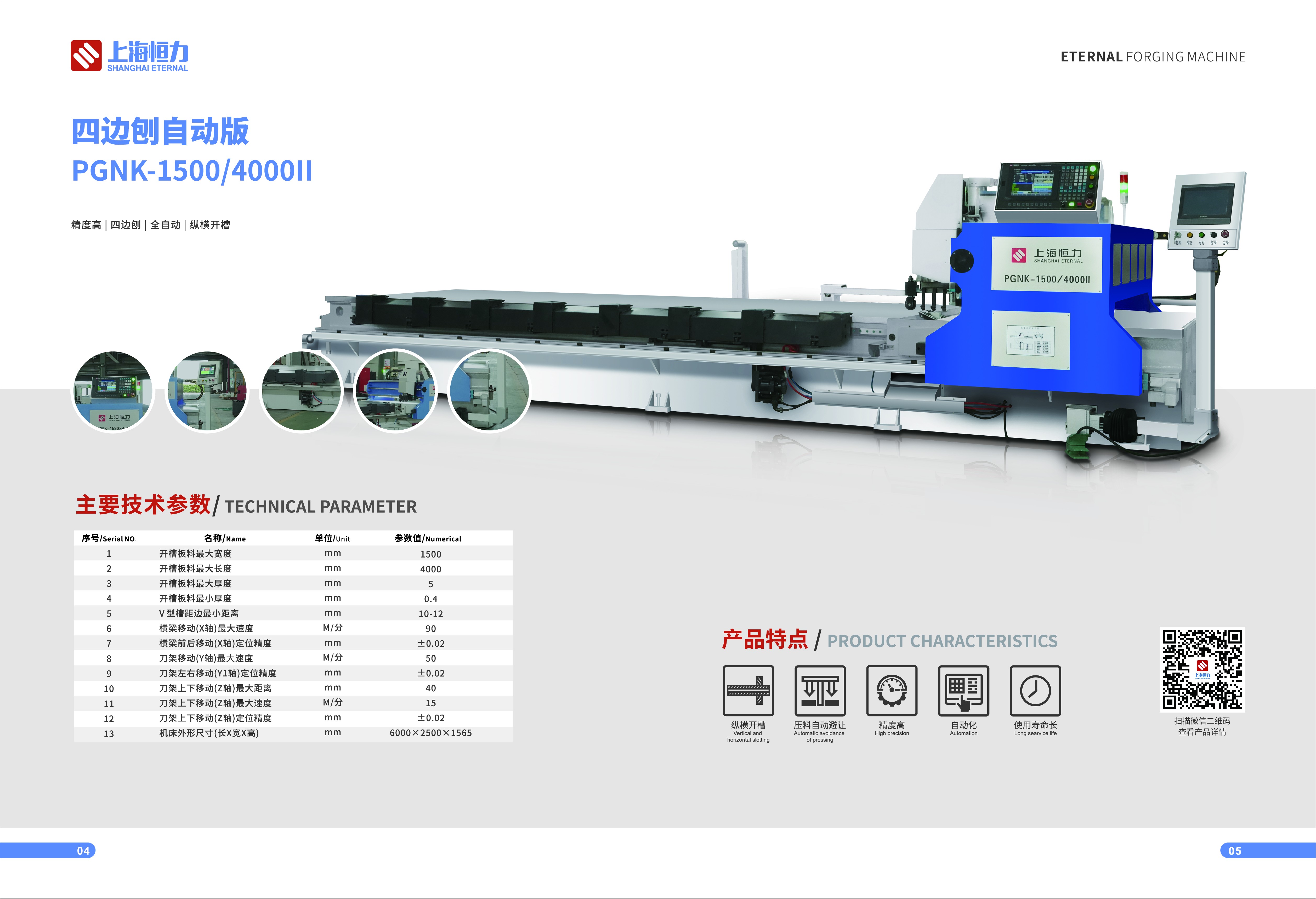Click the 序号/Serial NO. column header
Viewport: 1316px width, 899px height.
pyautogui.click(x=109, y=538)
